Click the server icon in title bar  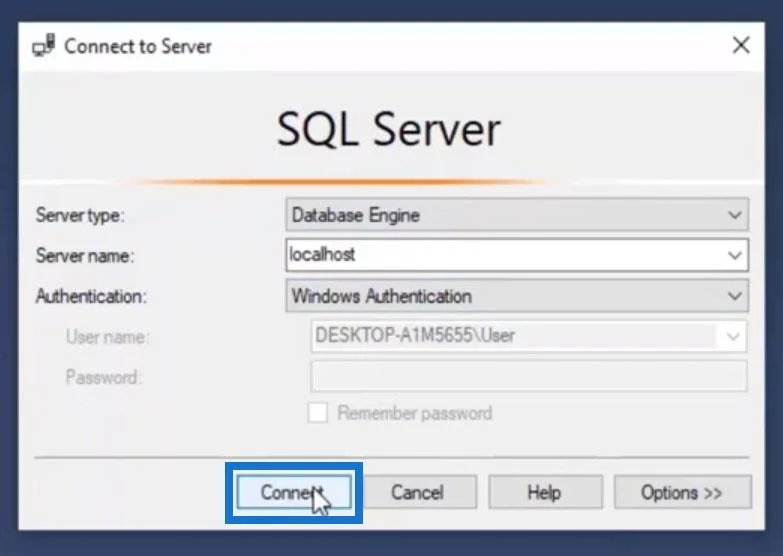pos(43,46)
